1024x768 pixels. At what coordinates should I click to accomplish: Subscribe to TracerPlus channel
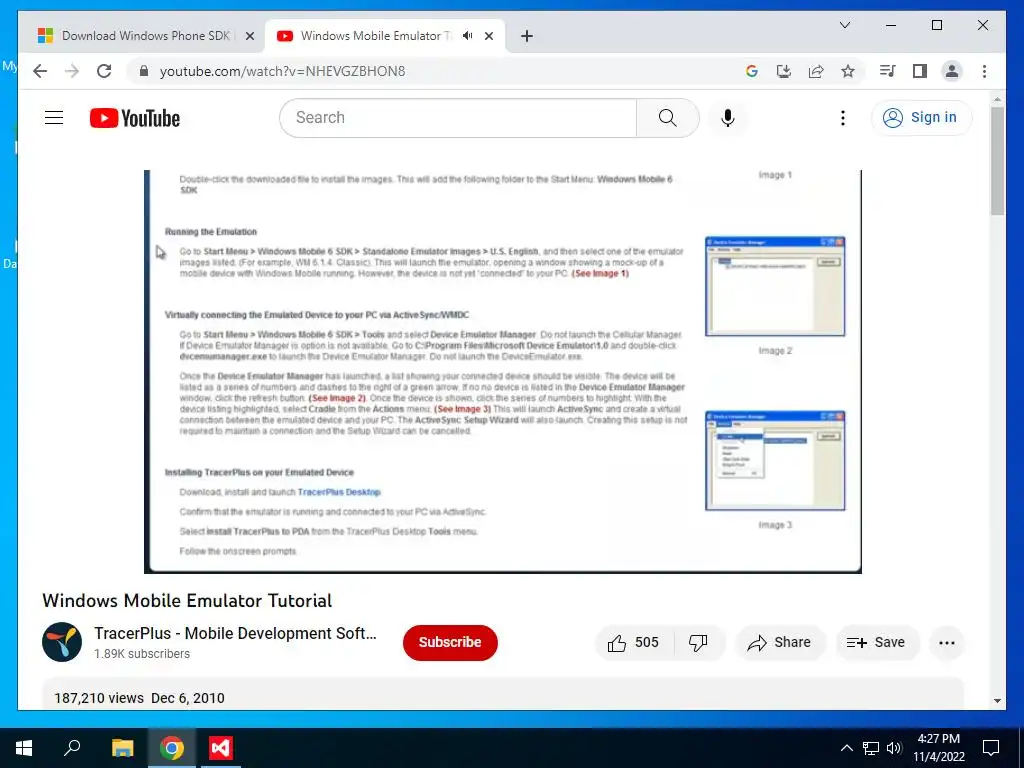pos(450,643)
